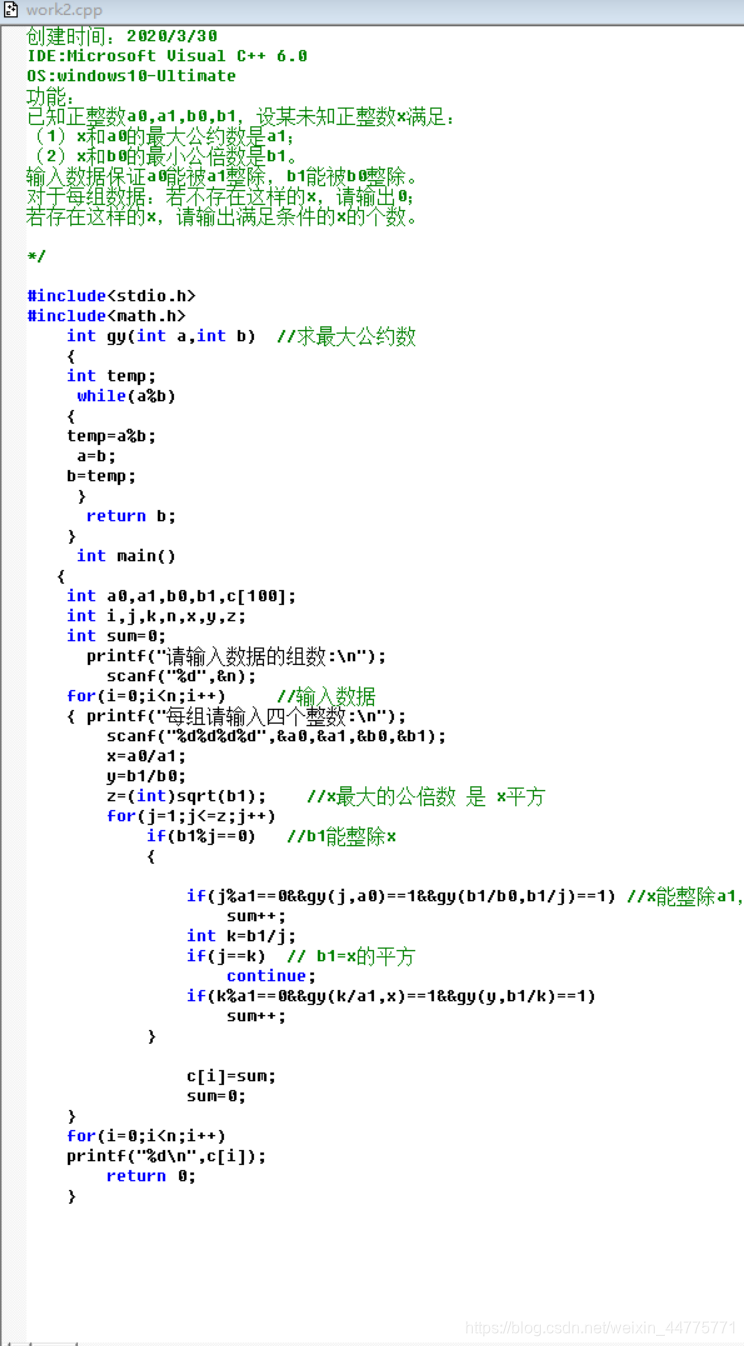Click the 'IDE:Microsoft Visual C++ 6.0' line
This screenshot has width=744, height=1346.
[167, 56]
